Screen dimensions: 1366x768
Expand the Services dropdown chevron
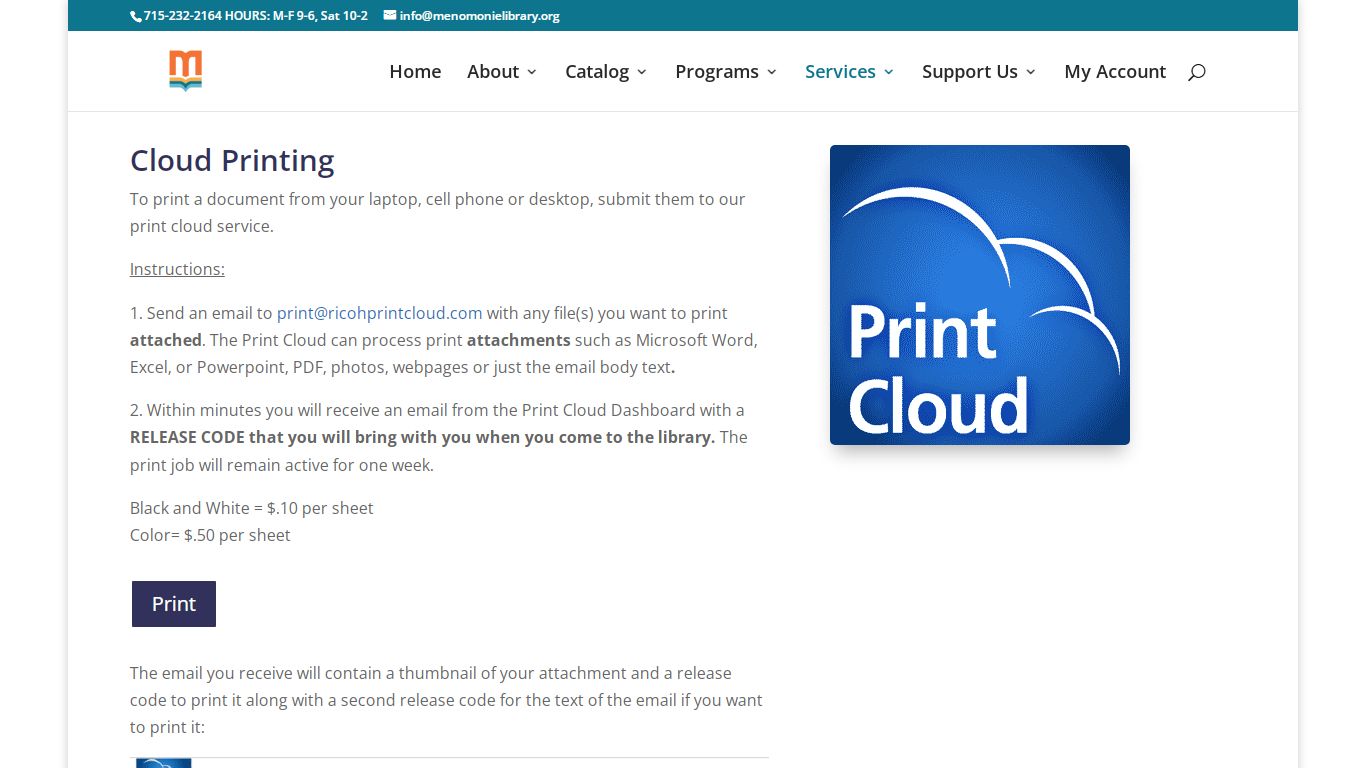click(x=889, y=72)
